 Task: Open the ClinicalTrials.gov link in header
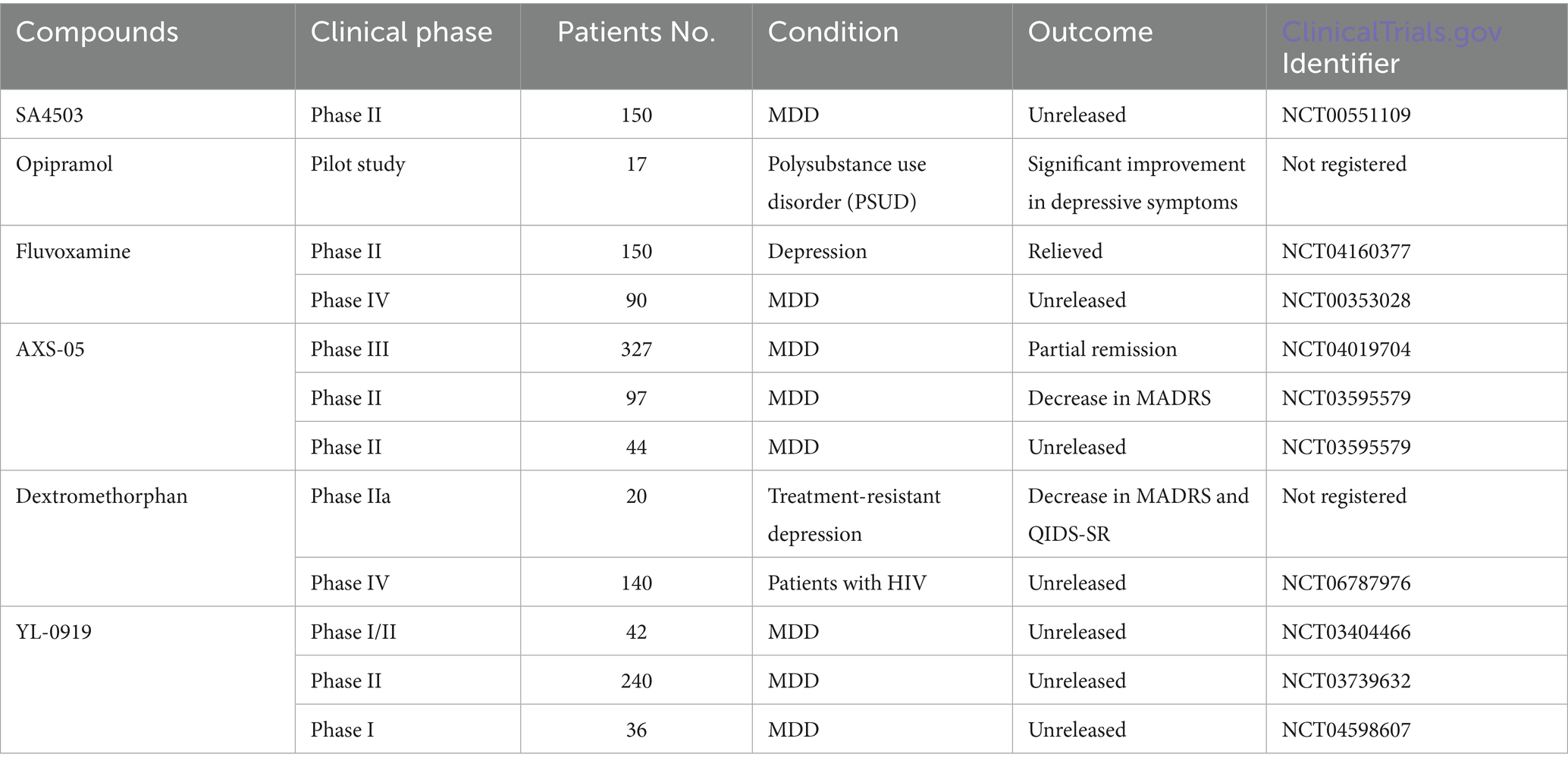tap(1391, 32)
